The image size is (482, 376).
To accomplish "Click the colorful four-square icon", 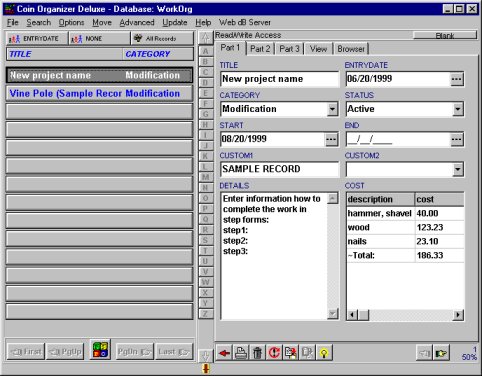I will (100, 350).
